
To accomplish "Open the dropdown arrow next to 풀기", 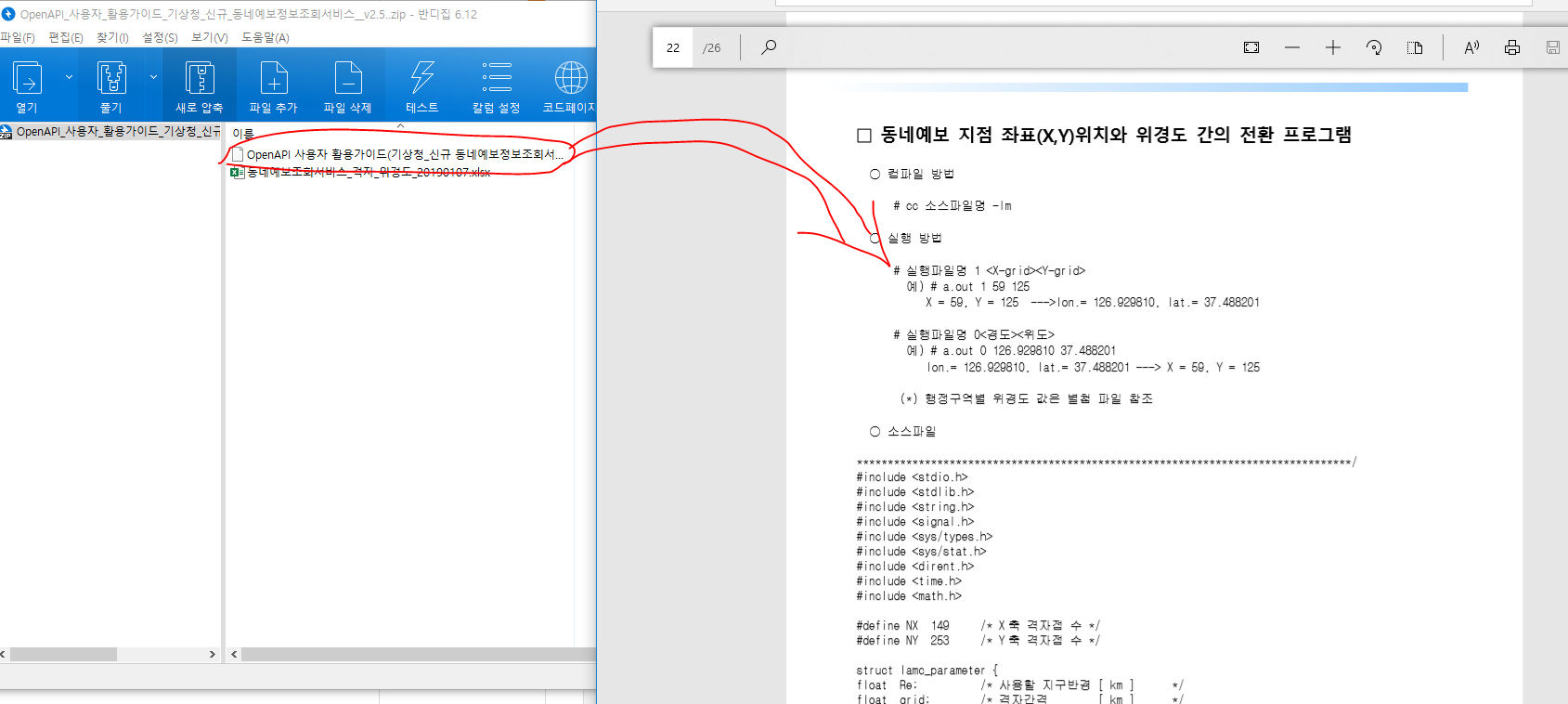I will point(153,78).
